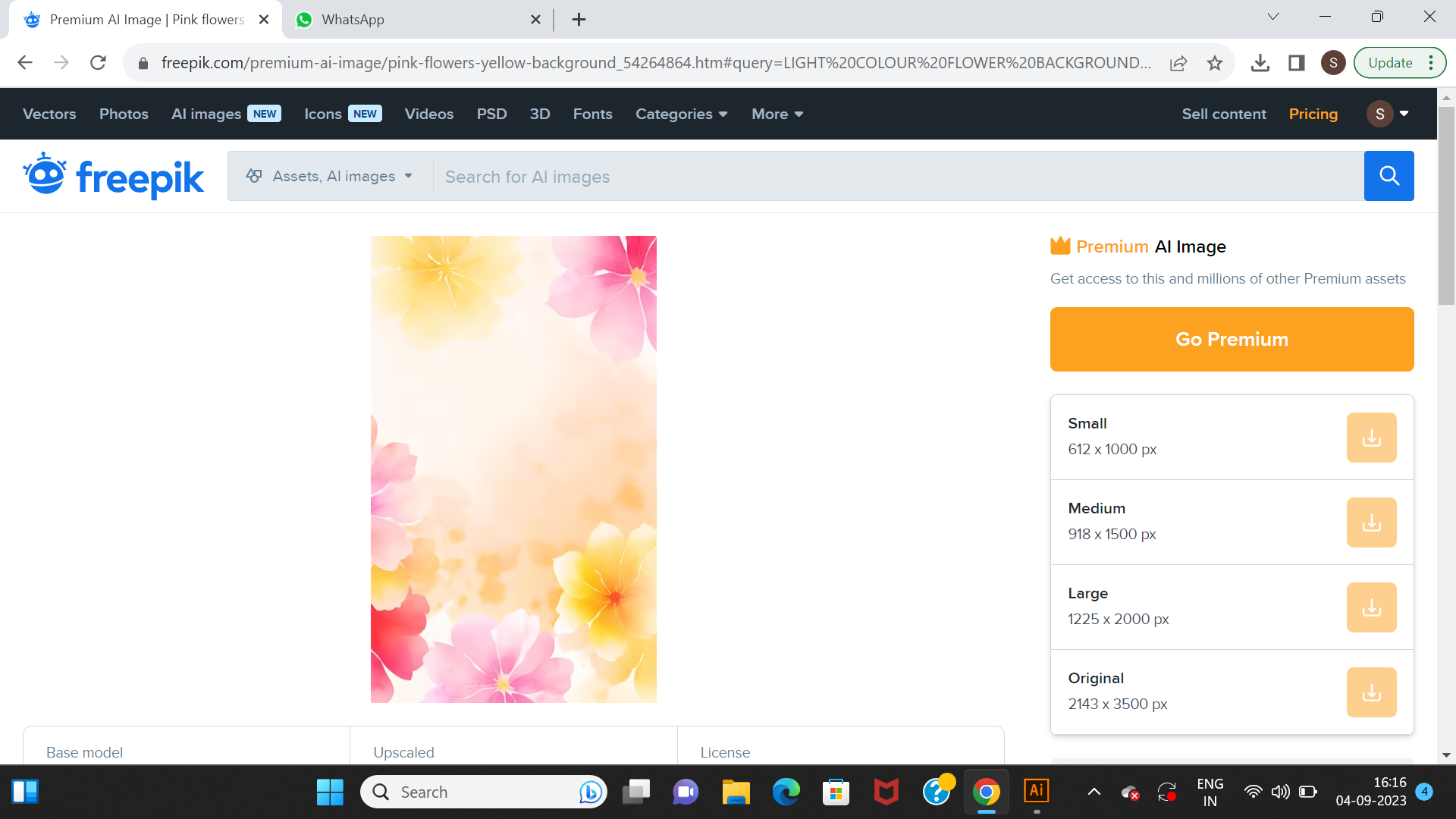Expand the Categories menu
This screenshot has width=1456, height=819.
coord(681,114)
